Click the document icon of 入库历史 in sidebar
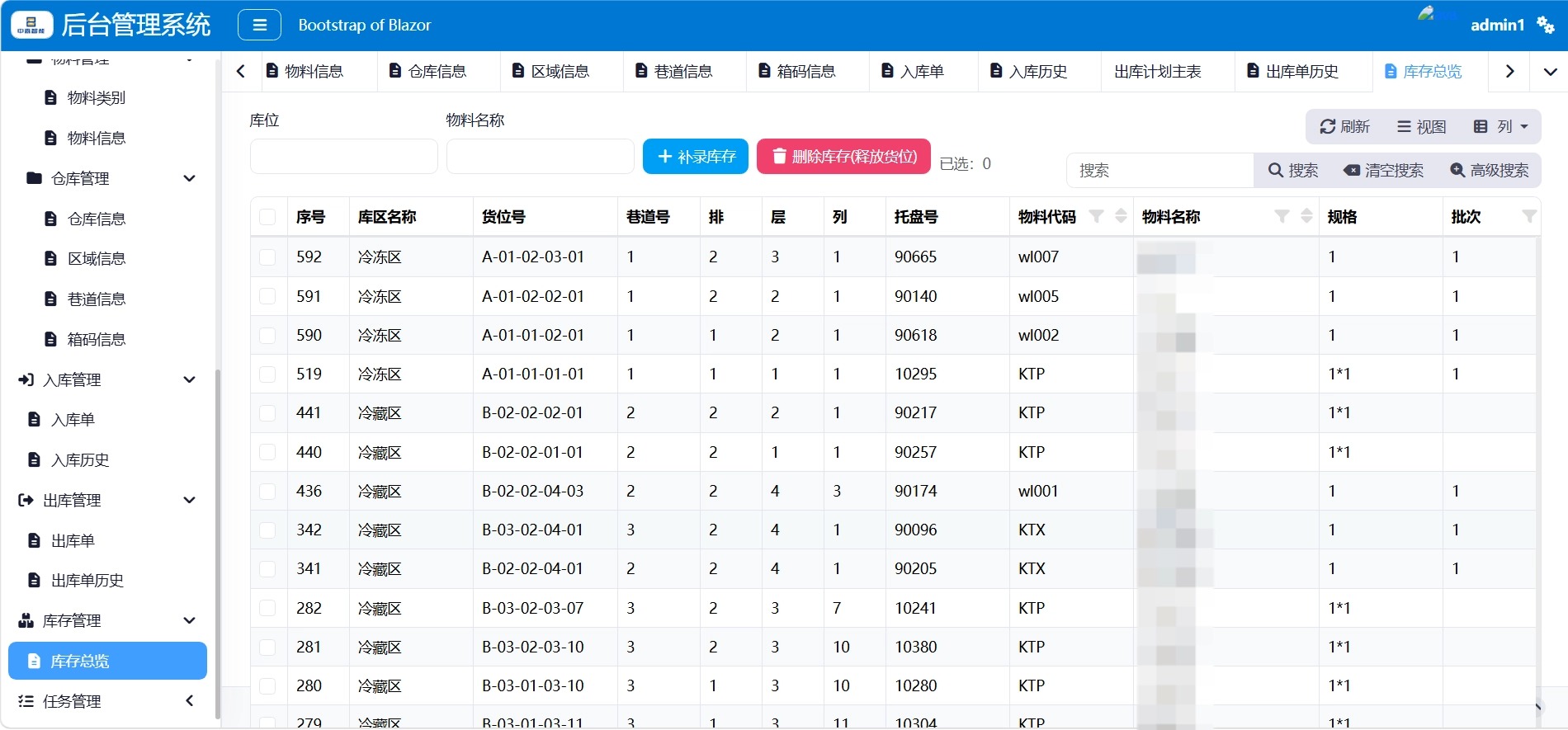The width and height of the screenshot is (1568, 730). tap(34, 459)
